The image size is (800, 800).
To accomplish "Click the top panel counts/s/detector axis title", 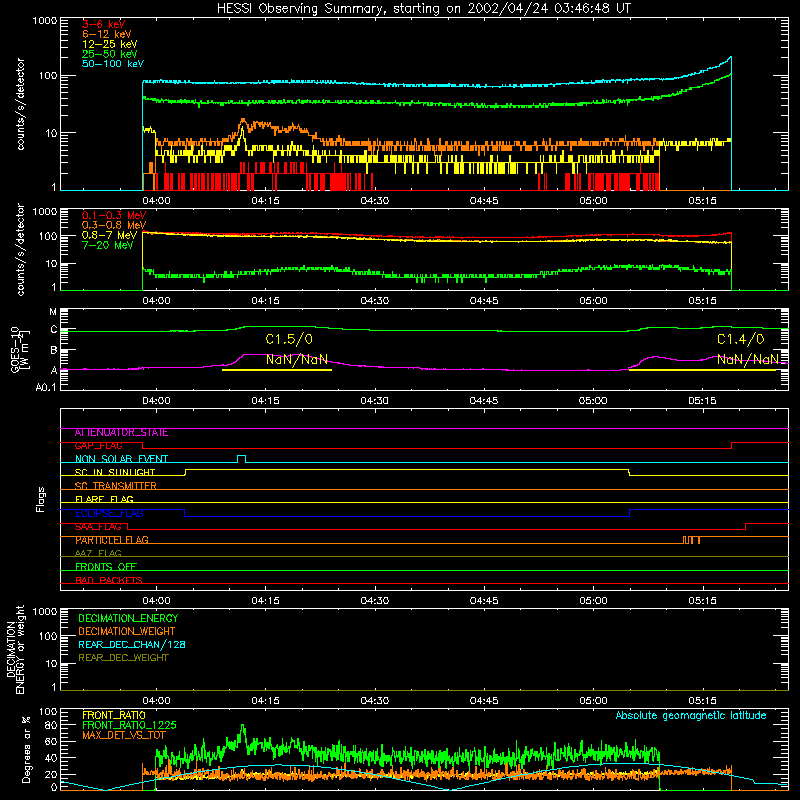I will (x=20, y=104).
